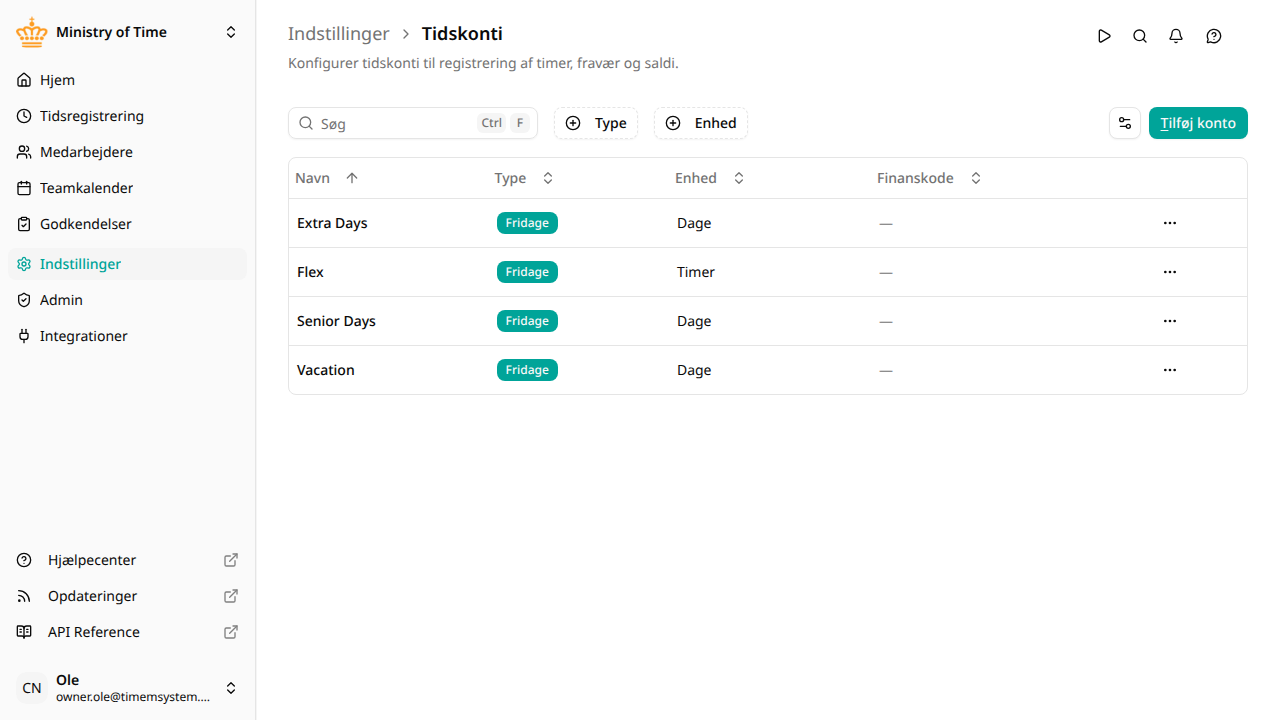
Task: Click the play icon in the header
Action: [x=1104, y=36]
